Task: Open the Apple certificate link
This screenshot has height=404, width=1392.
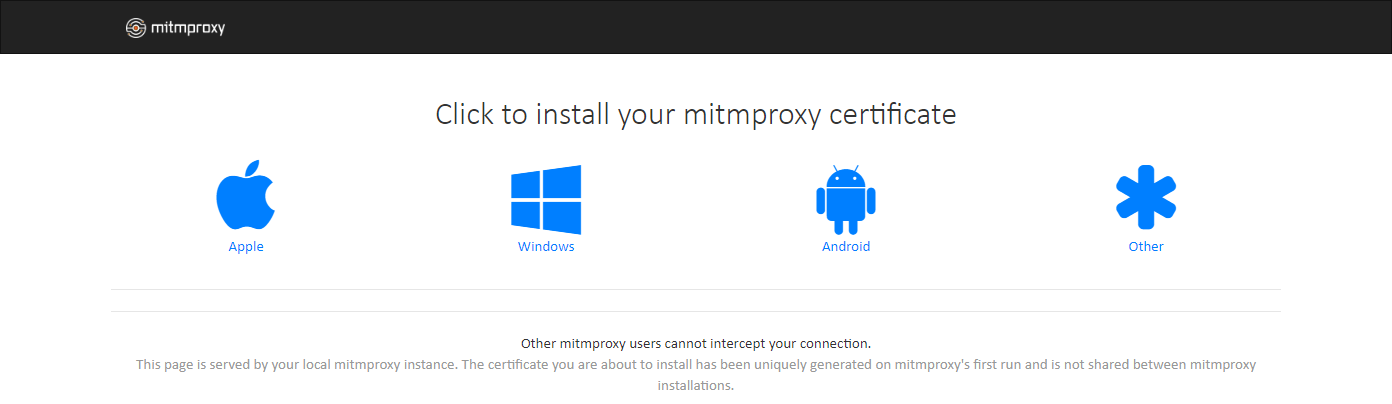Action: click(246, 246)
